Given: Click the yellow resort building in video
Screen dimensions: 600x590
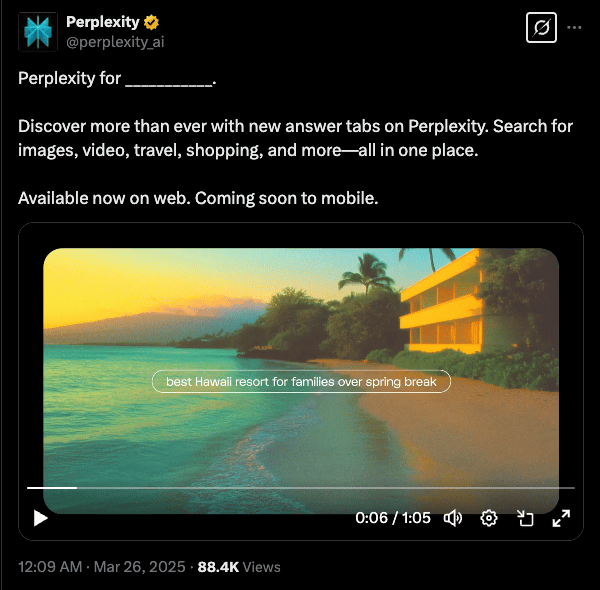Looking at the screenshot, I should click(x=441, y=303).
